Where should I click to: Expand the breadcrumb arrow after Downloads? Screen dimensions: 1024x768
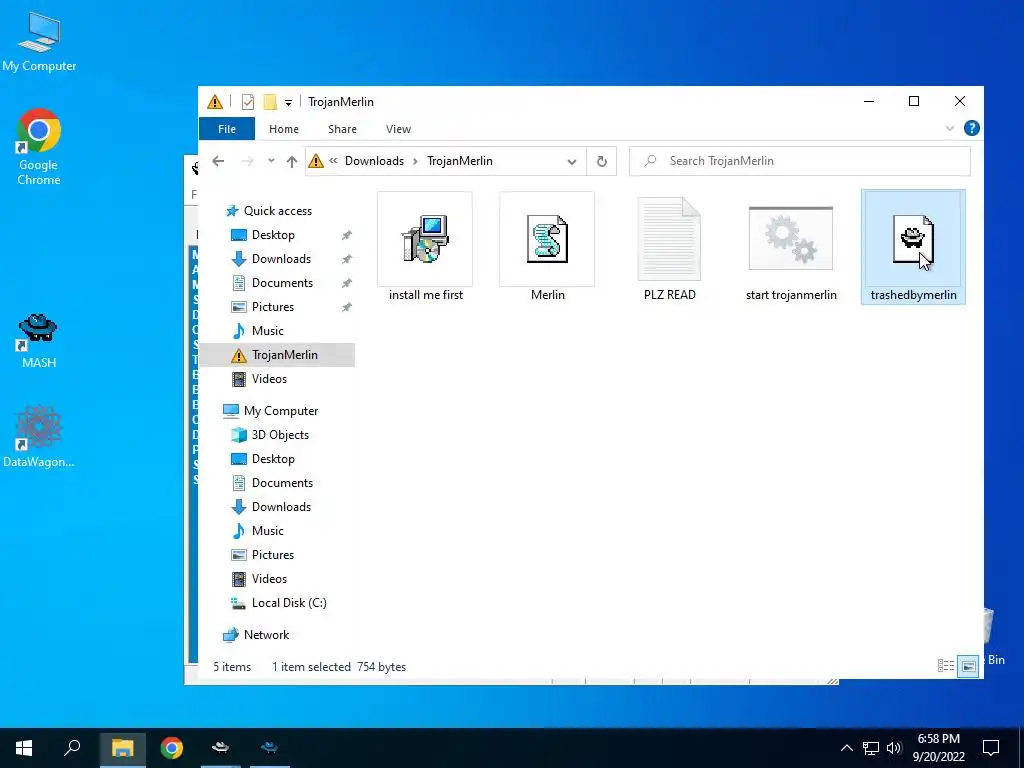tap(415, 161)
